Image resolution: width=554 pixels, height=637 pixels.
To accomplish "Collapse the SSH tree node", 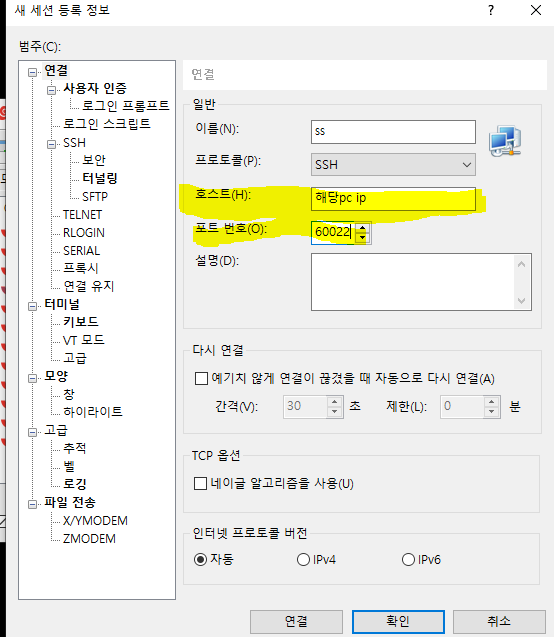I will (51, 144).
